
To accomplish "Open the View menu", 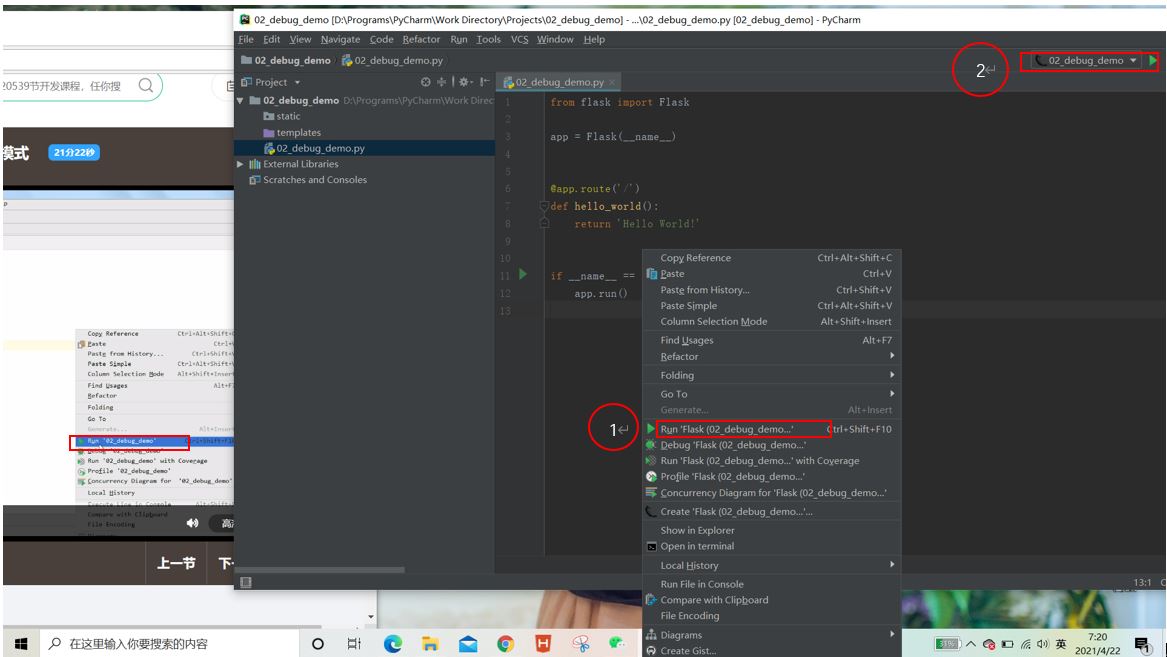I will click(300, 39).
